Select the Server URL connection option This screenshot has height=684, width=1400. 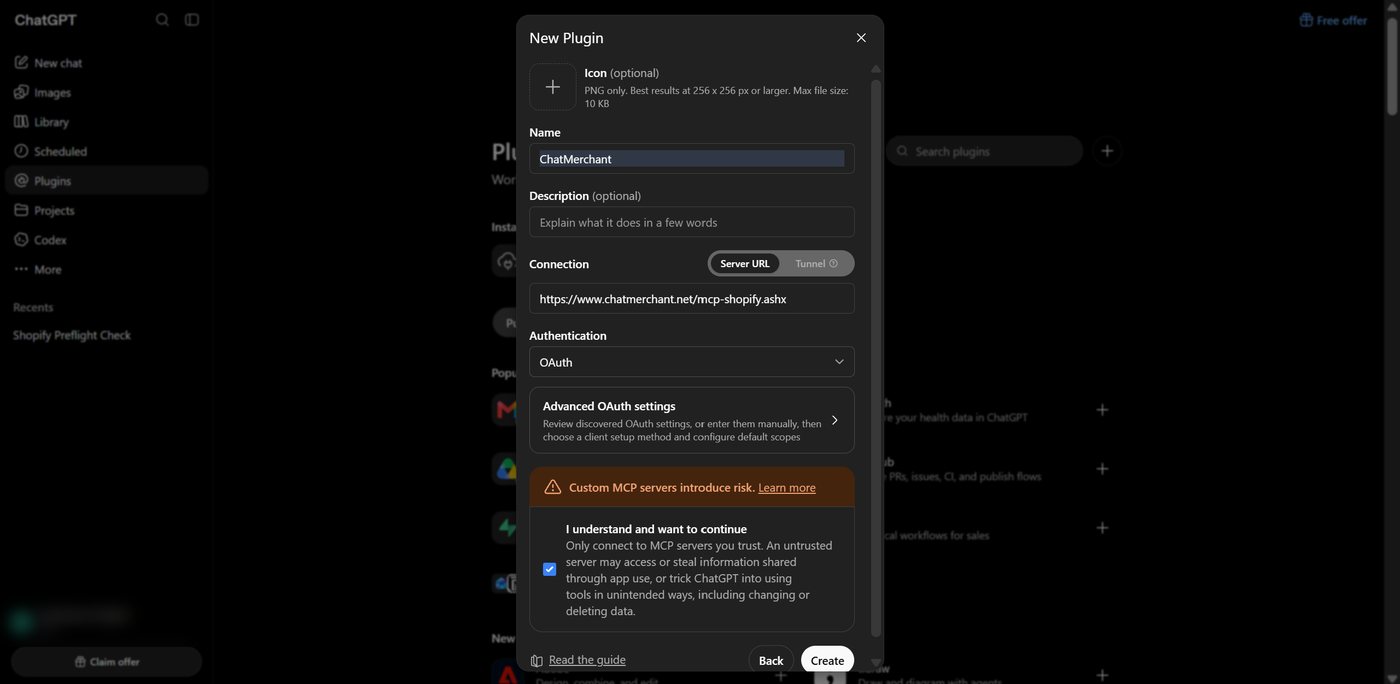pyautogui.click(x=745, y=264)
